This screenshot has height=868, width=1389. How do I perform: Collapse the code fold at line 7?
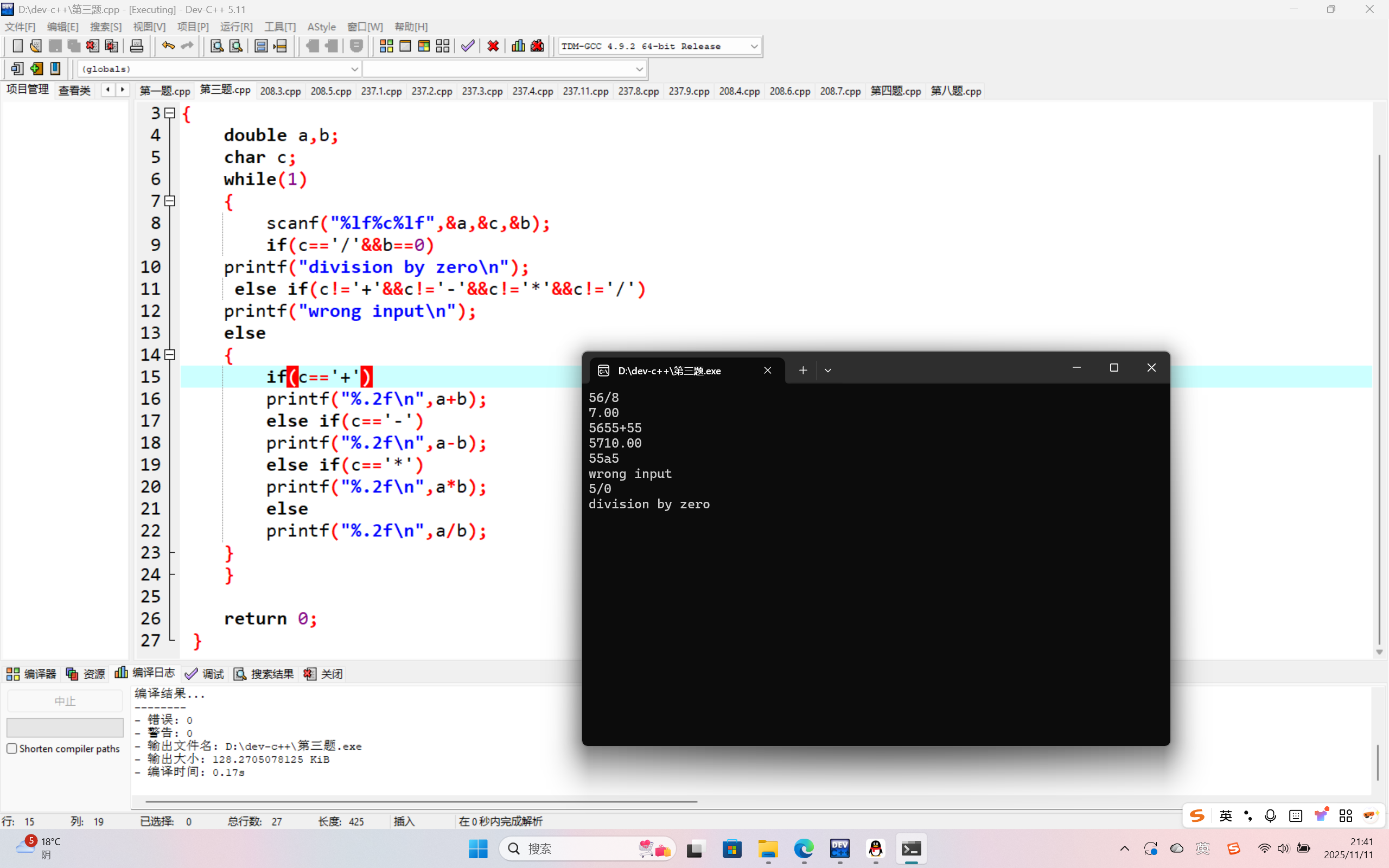(170, 201)
